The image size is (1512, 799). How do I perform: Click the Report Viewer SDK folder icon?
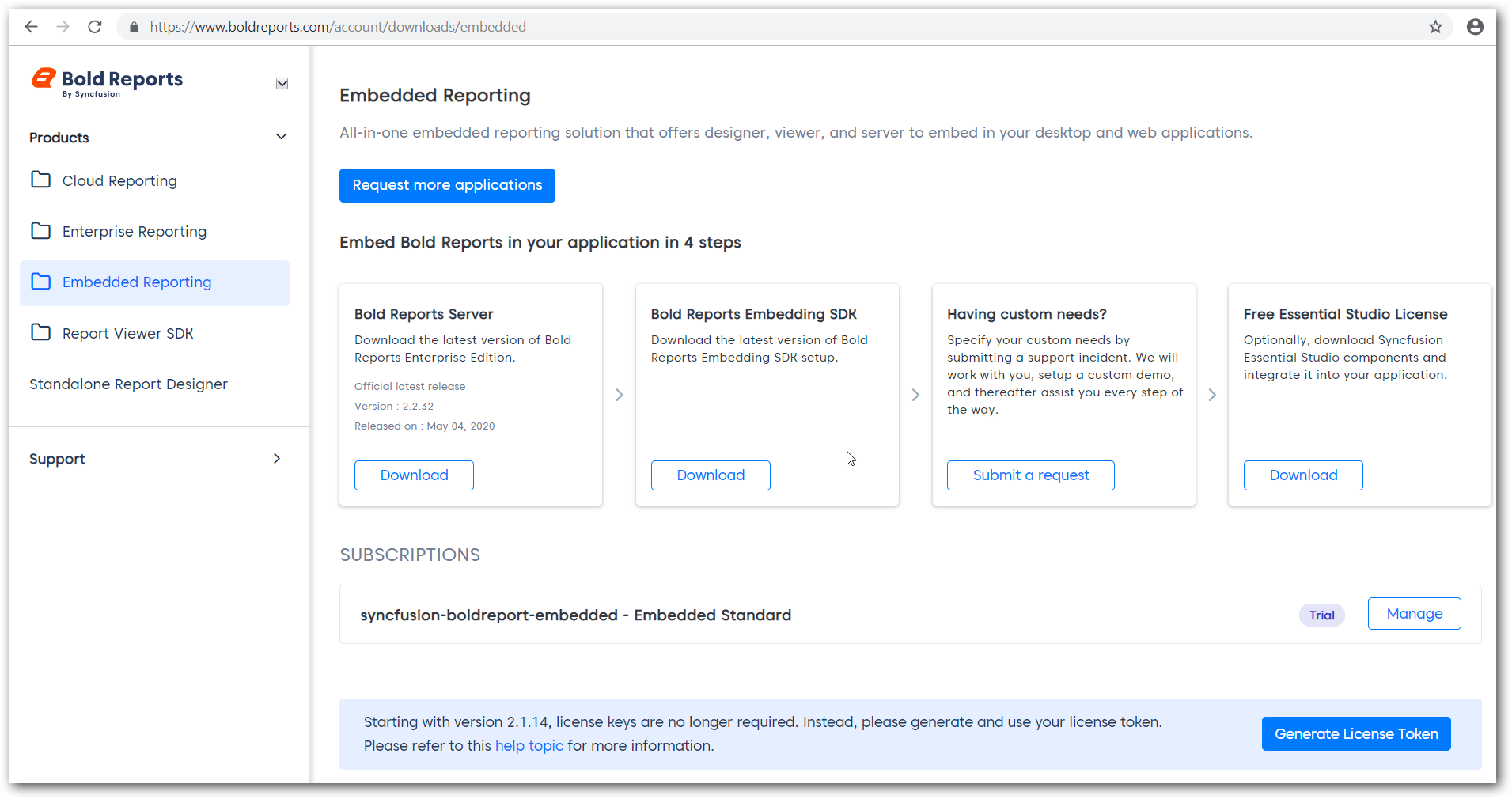40,332
